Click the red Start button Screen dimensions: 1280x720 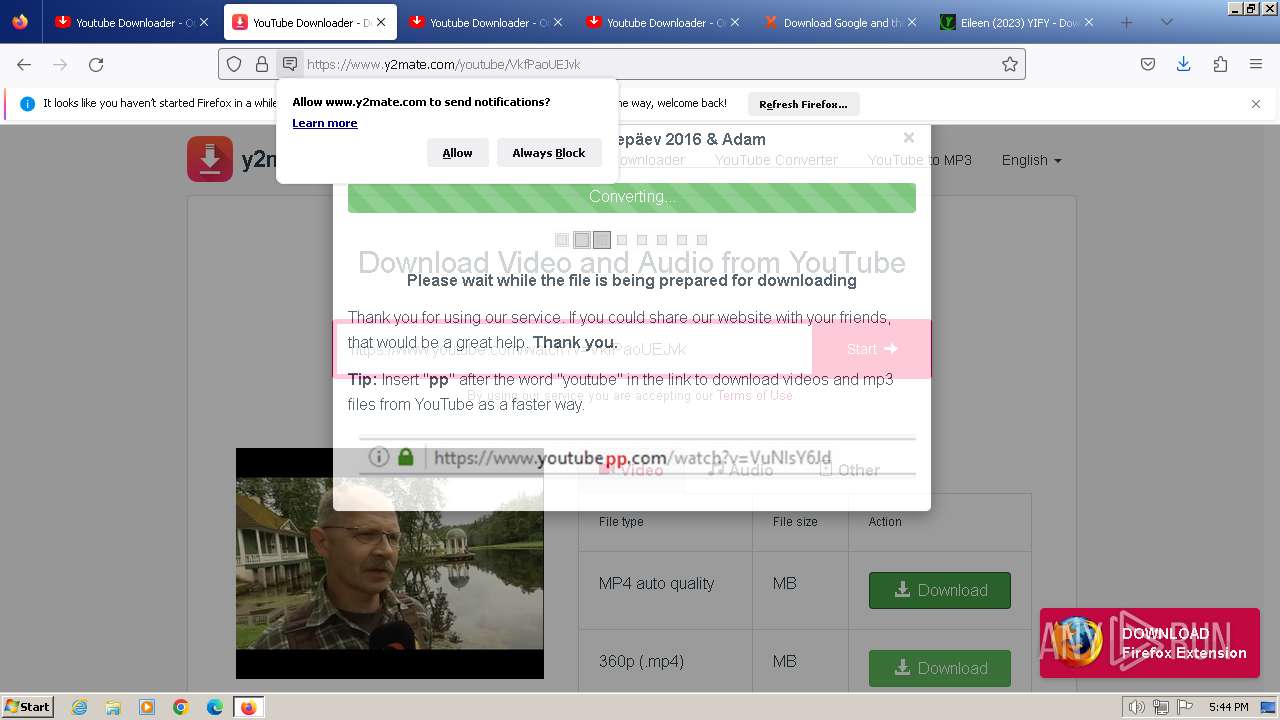[x=872, y=349]
